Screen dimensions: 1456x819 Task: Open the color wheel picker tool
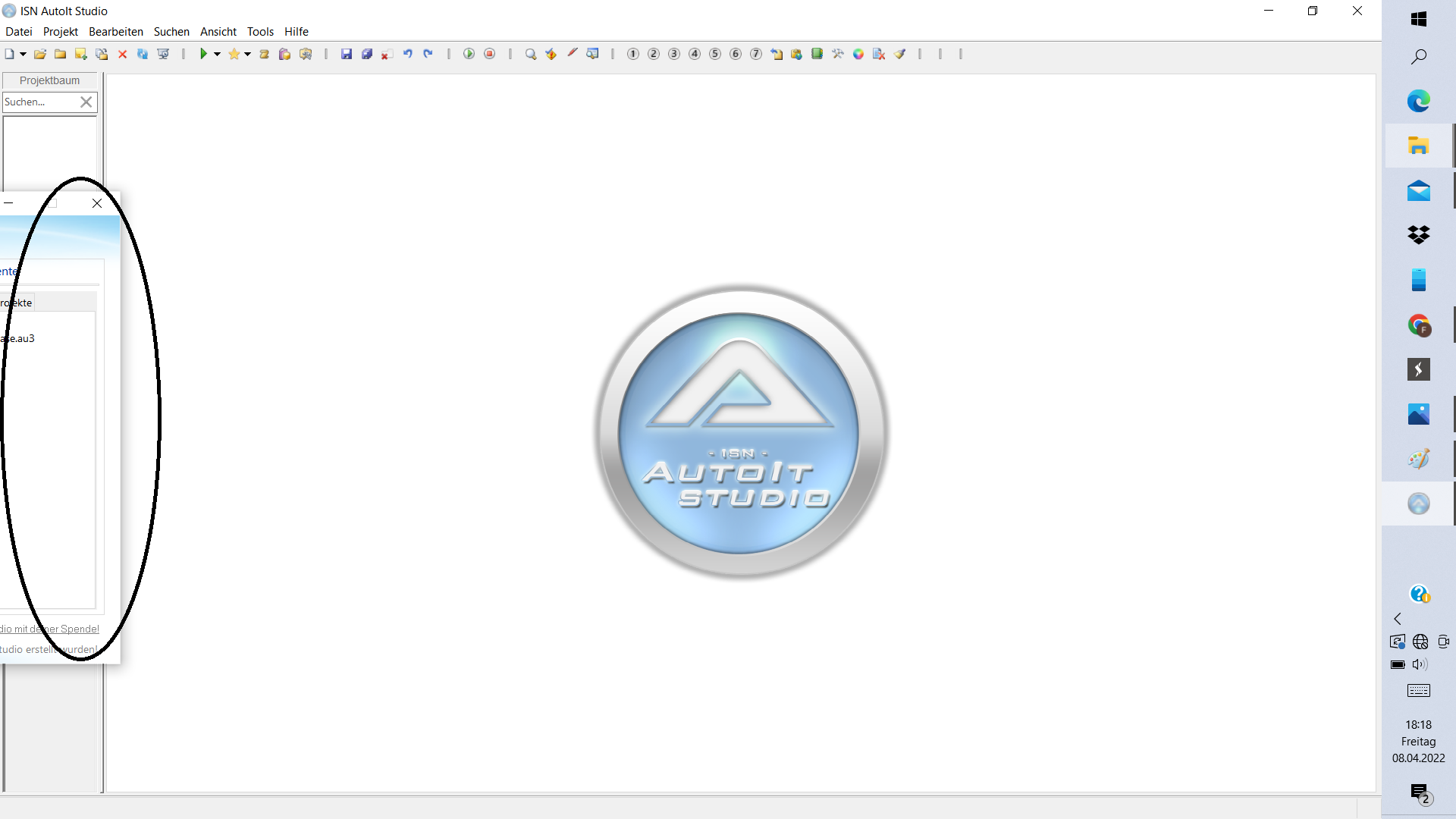coord(858,54)
